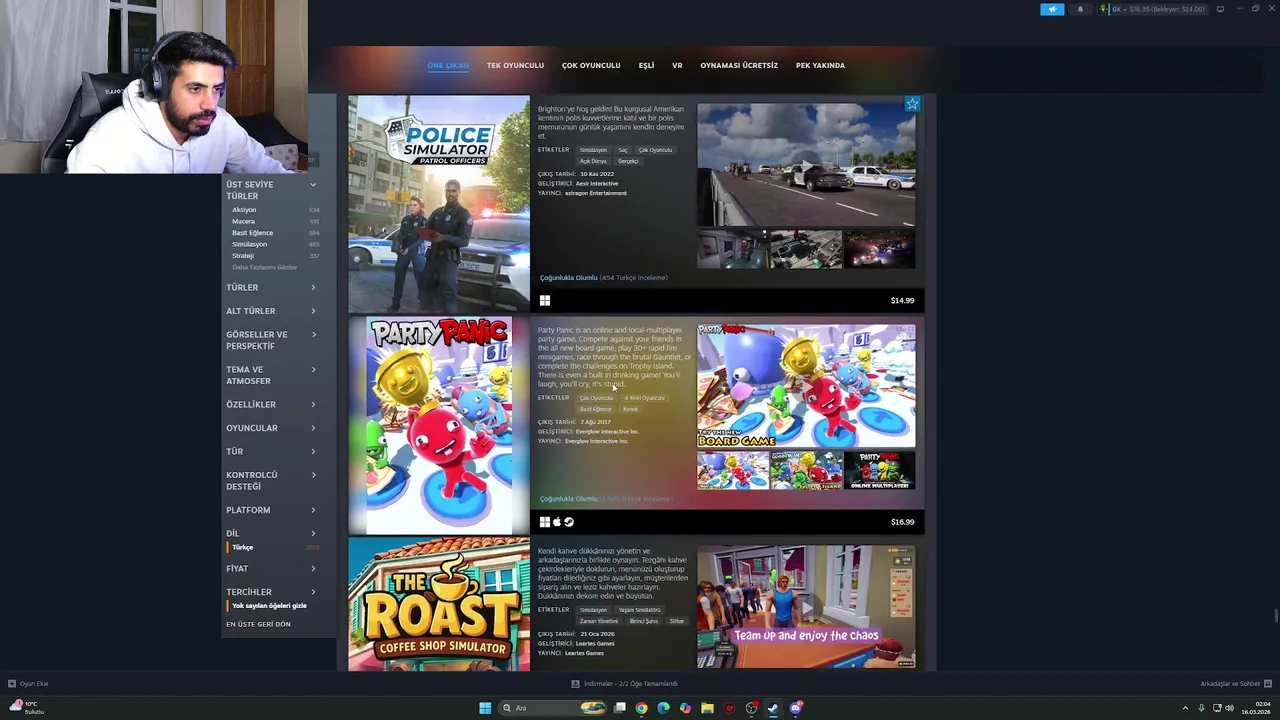This screenshot has width=1280, height=720.
Task: Expand KONTROLCÜ DESTEĞİ section
Action: pos(271,480)
